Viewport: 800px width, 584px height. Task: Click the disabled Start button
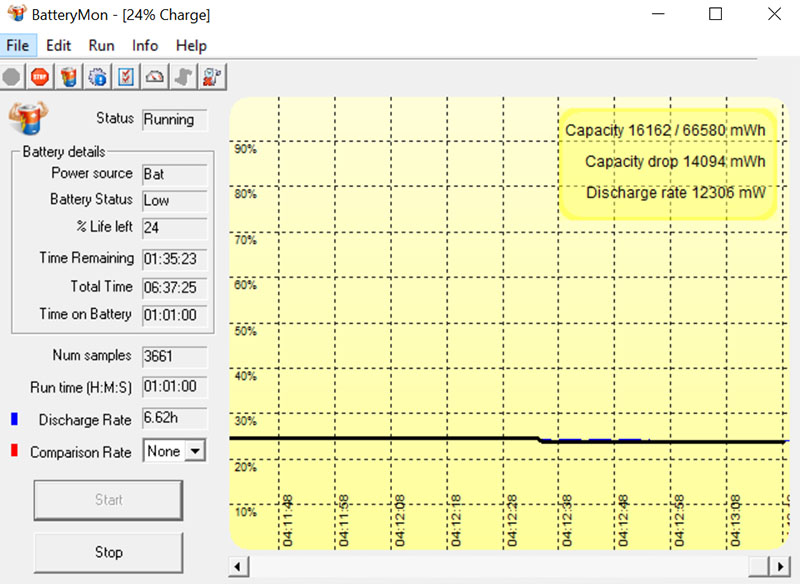tap(109, 500)
